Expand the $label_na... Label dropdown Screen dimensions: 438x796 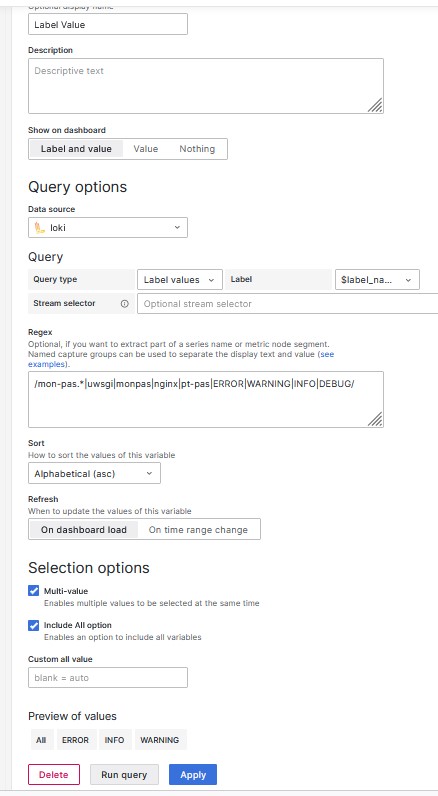pyautogui.click(x=377, y=280)
